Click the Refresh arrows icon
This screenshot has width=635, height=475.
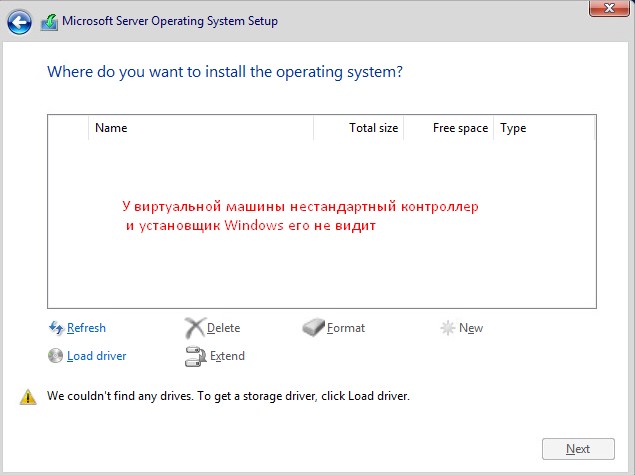point(56,328)
